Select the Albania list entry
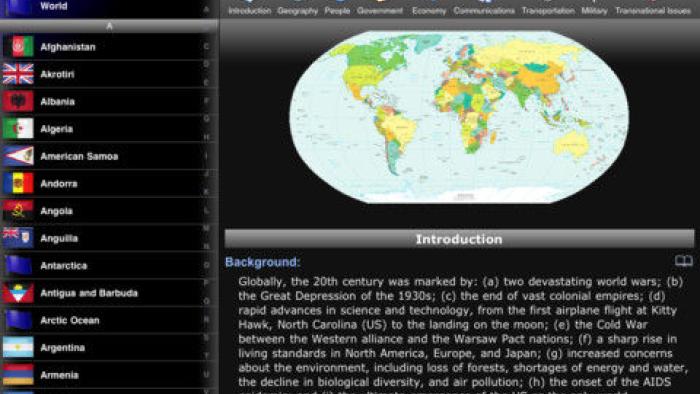Viewport: 700px width, 394px height. (x=109, y=101)
